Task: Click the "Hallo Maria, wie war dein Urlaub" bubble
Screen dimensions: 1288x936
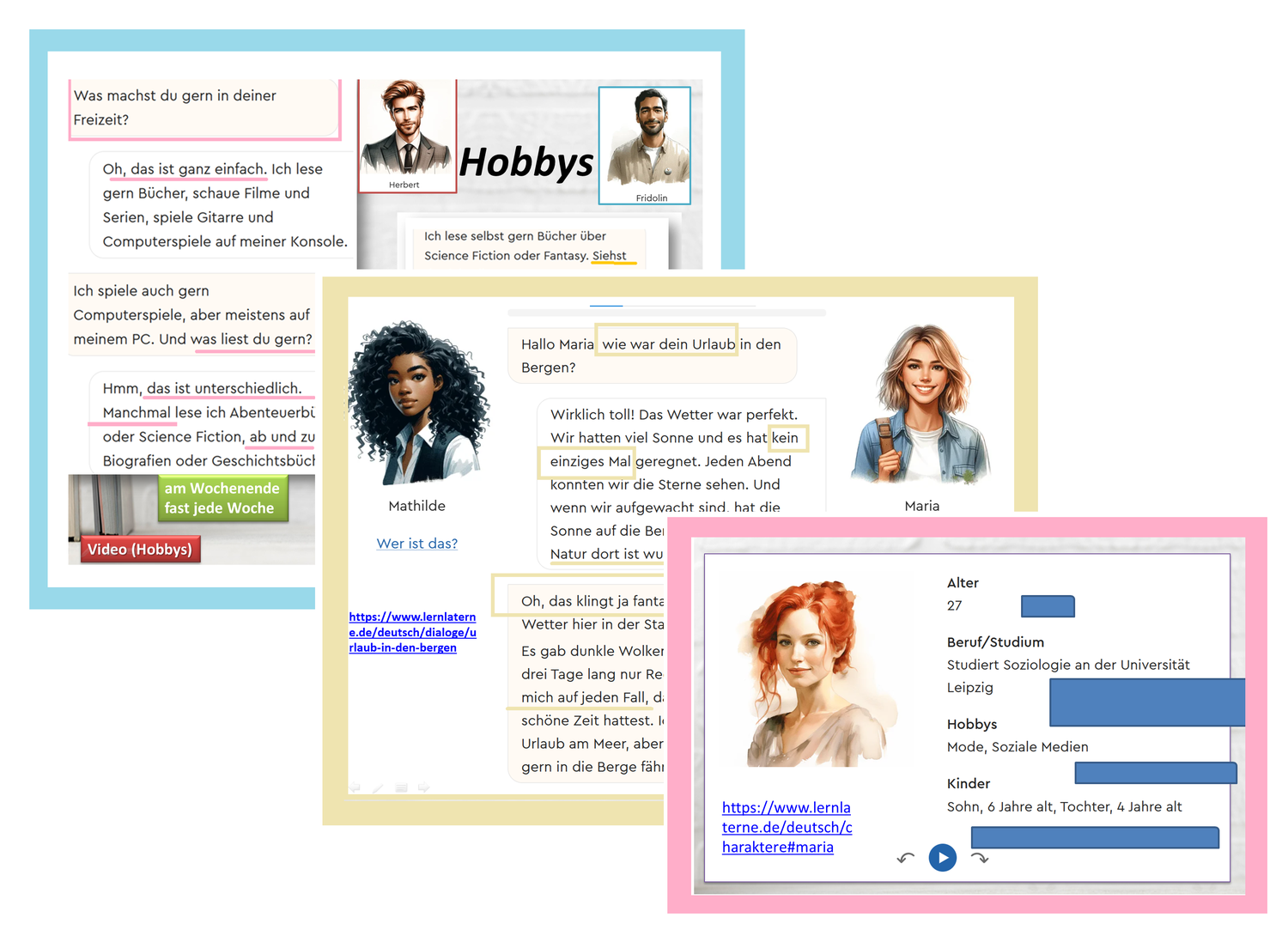Action: [x=652, y=356]
